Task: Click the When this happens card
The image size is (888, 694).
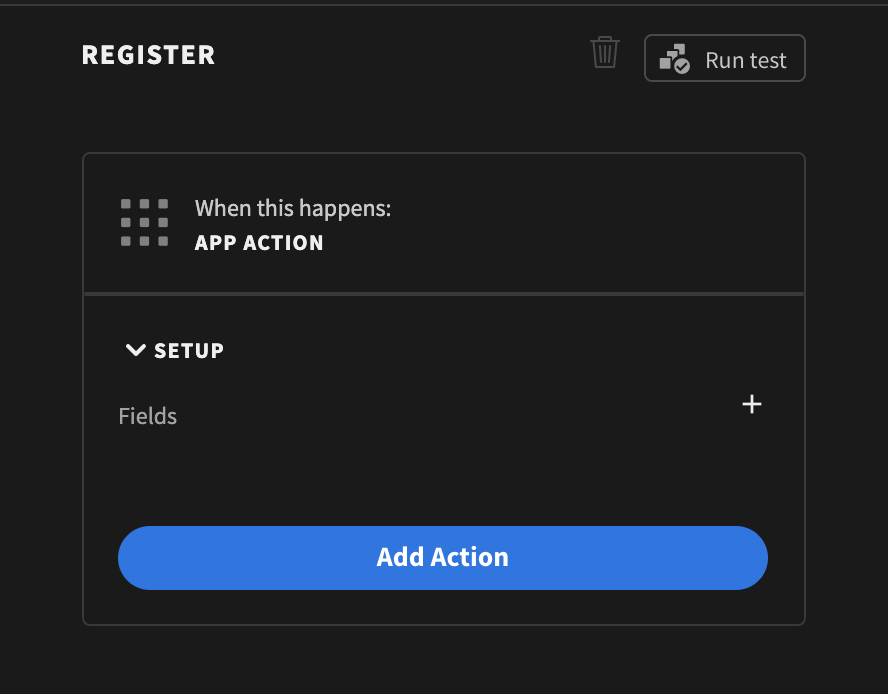Action: (x=443, y=222)
